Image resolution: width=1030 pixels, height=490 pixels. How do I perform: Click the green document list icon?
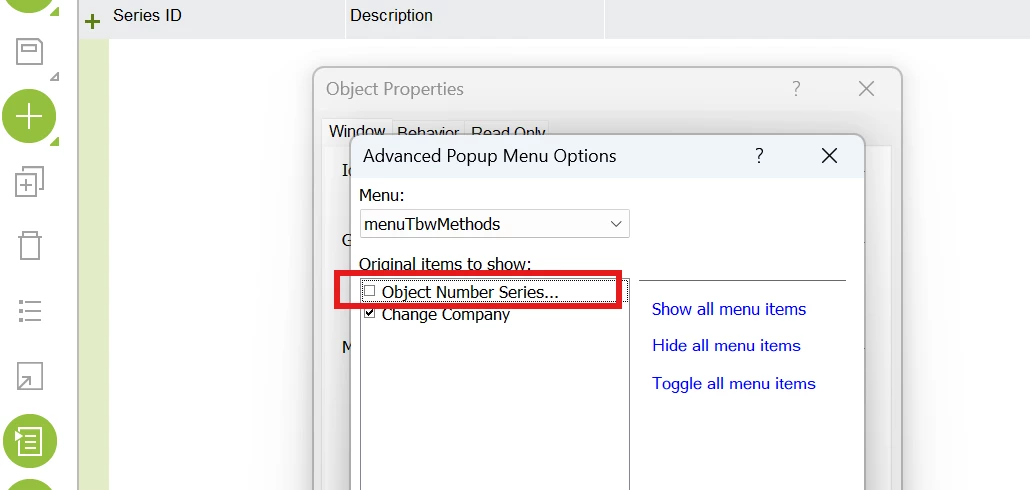pos(30,441)
